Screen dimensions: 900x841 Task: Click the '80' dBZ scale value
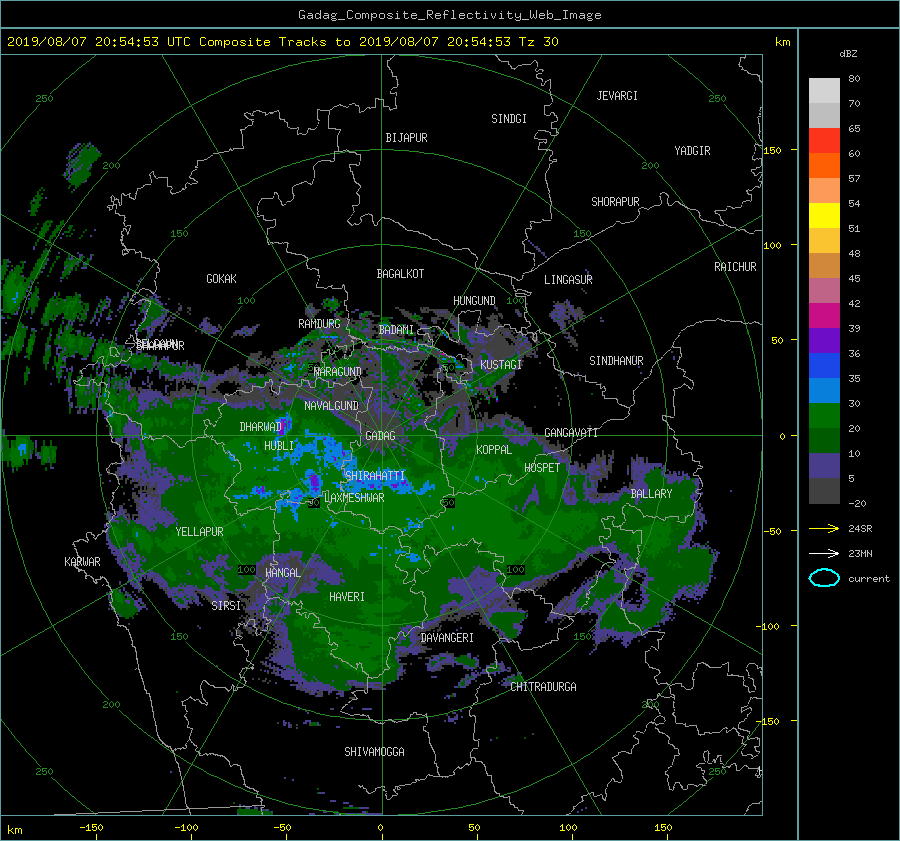coord(854,79)
